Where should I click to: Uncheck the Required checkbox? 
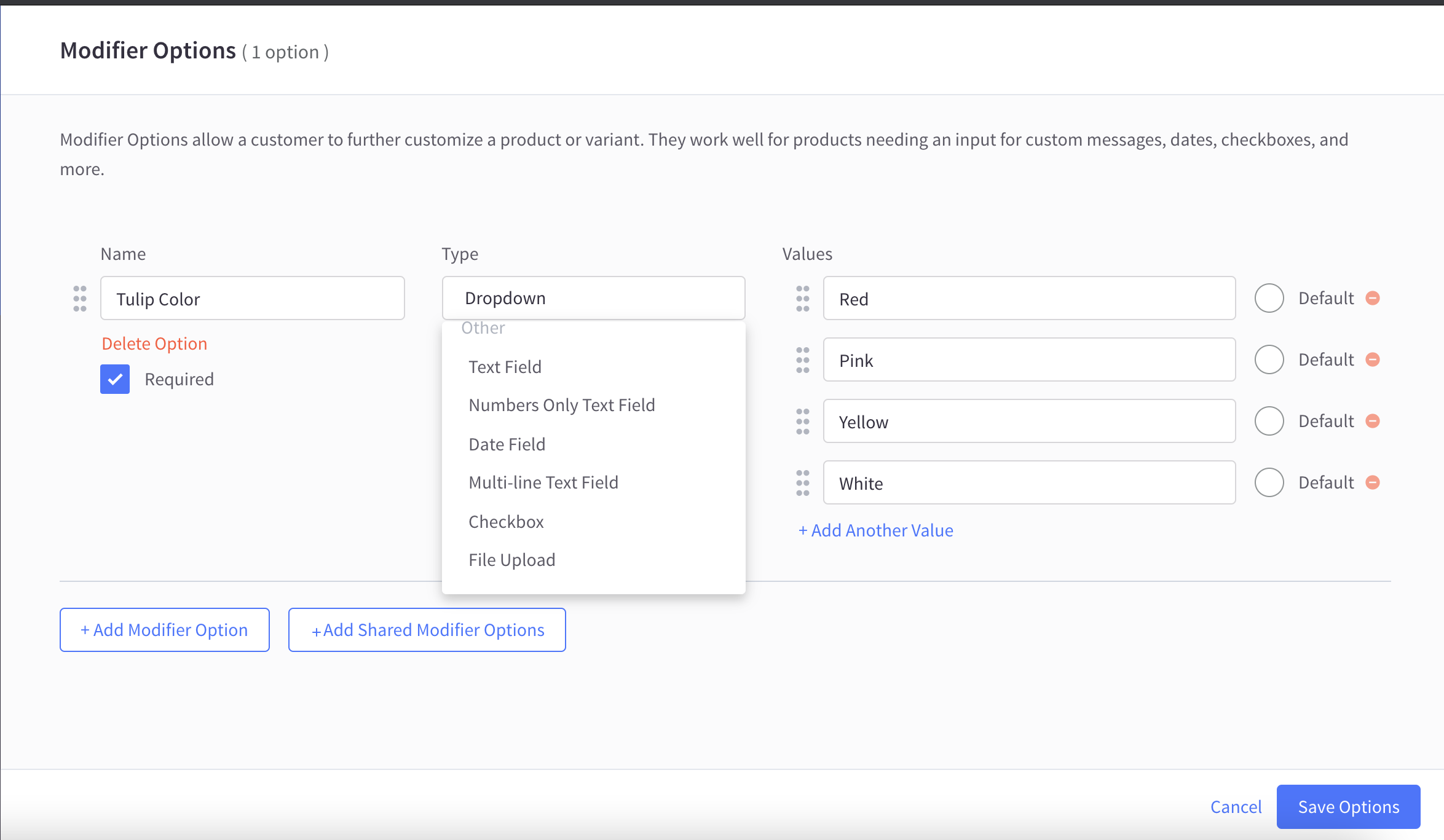pyautogui.click(x=115, y=379)
